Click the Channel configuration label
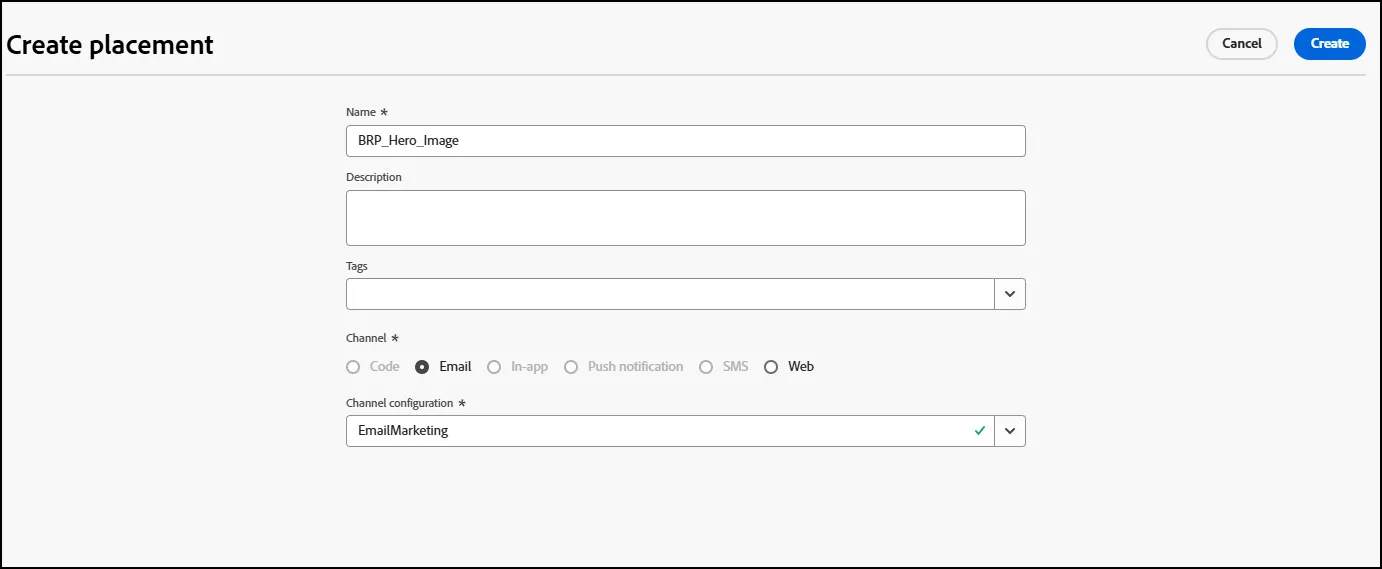The width and height of the screenshot is (1382, 569). click(x=400, y=403)
